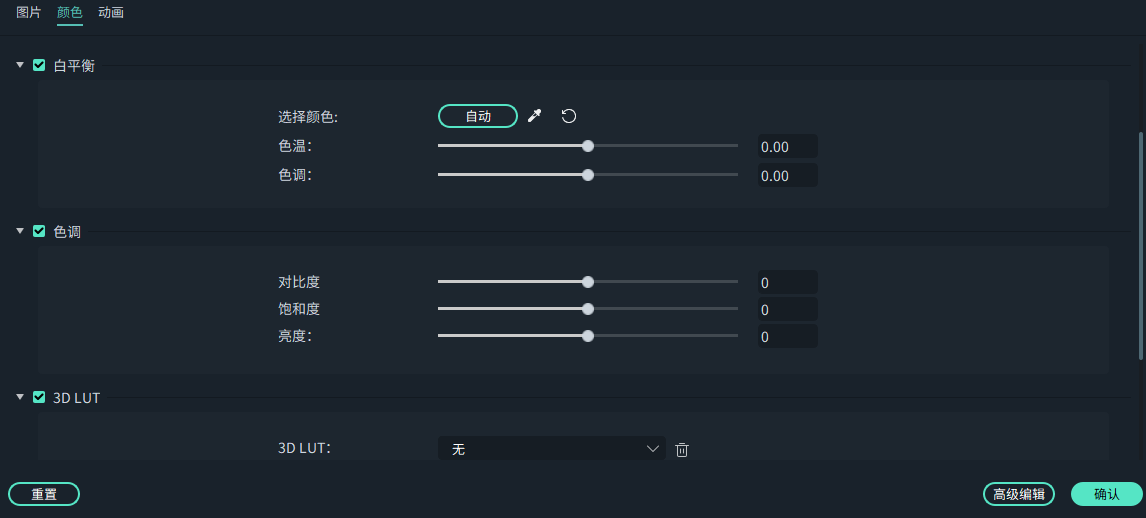Click the 自动 white balance button
This screenshot has width=1146, height=518.
478,116
